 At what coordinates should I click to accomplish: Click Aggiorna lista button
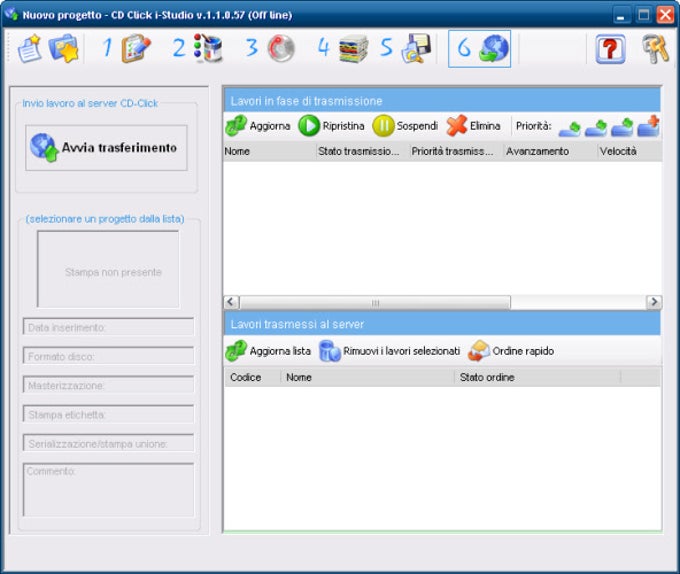tap(268, 351)
